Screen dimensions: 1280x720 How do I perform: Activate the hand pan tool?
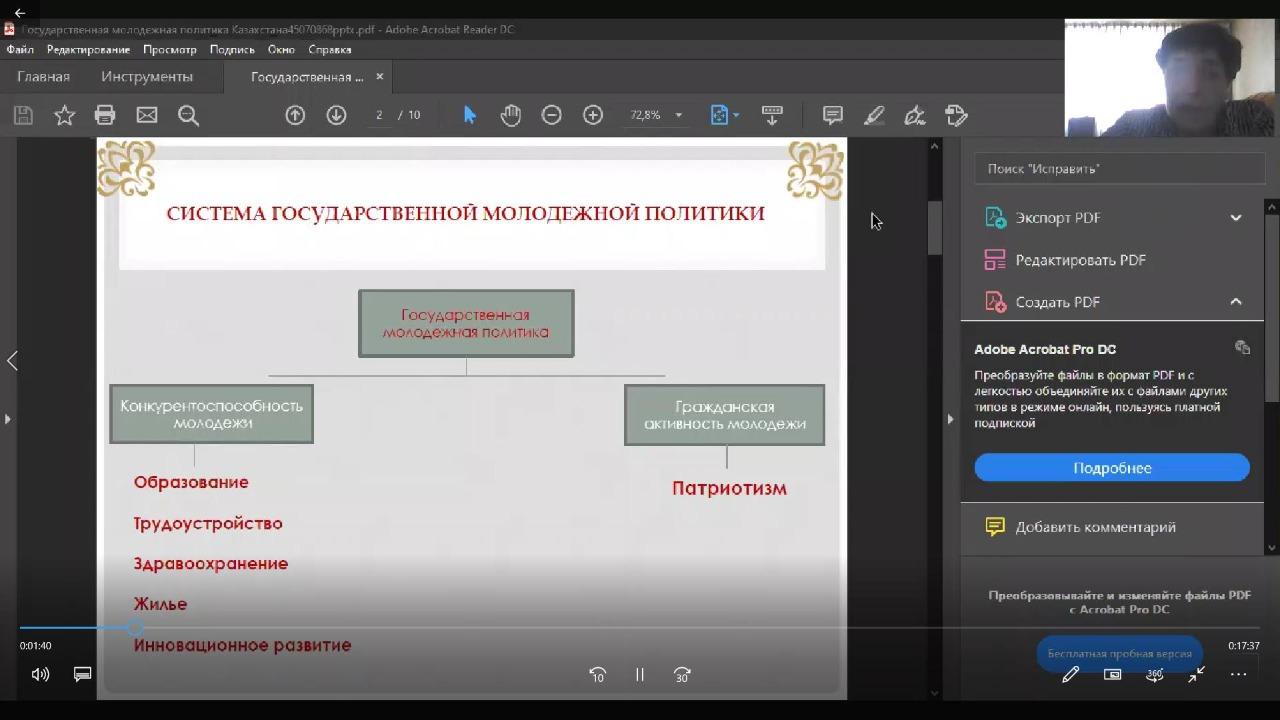(511, 115)
